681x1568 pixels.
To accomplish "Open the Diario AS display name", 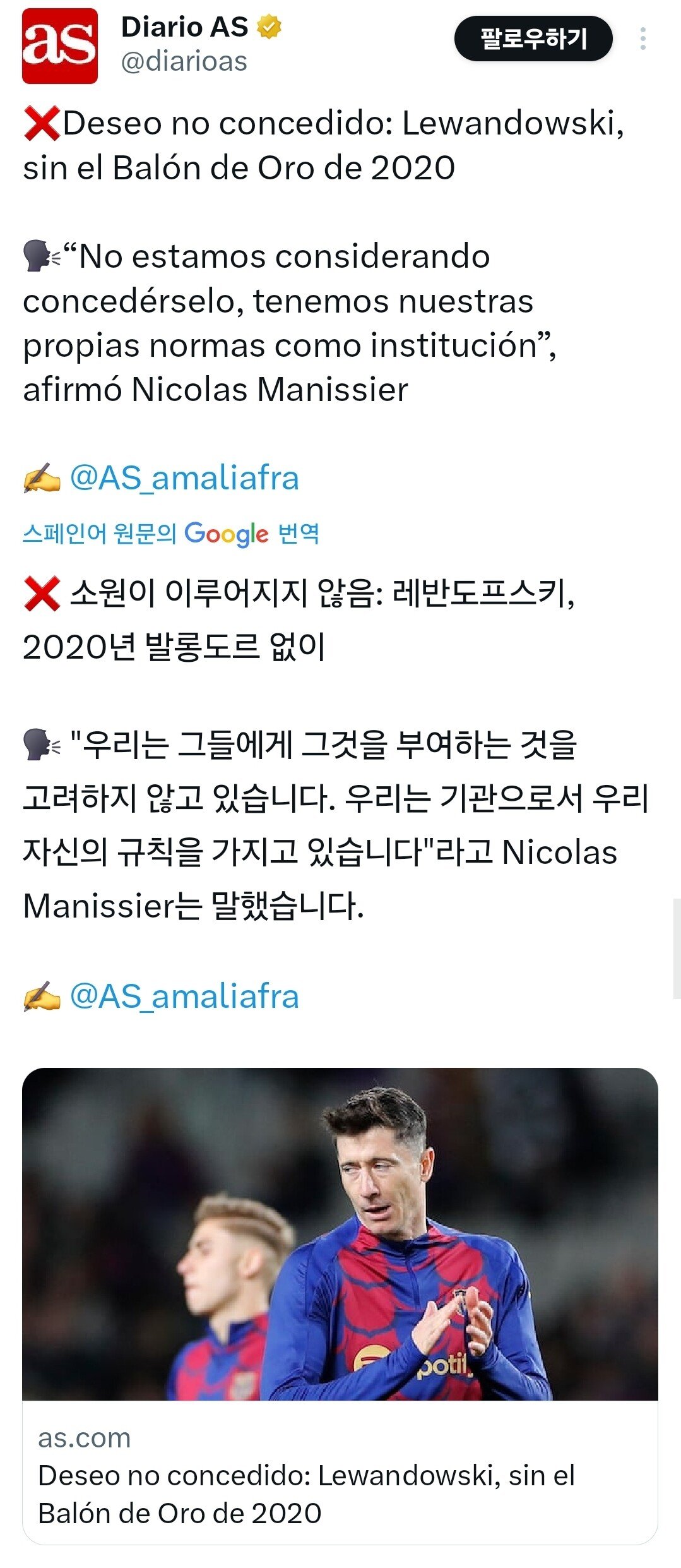I will click(x=184, y=27).
